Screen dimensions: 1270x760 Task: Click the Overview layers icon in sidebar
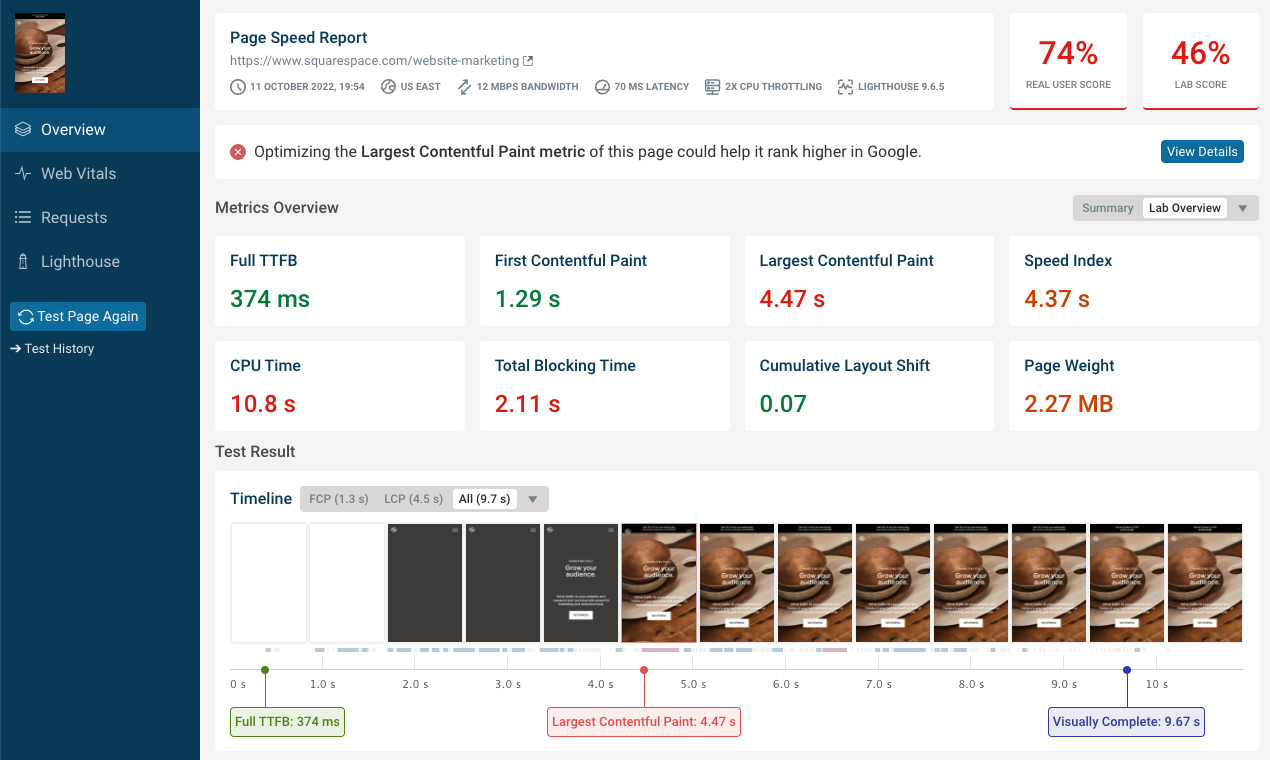pyautogui.click(x=22, y=129)
